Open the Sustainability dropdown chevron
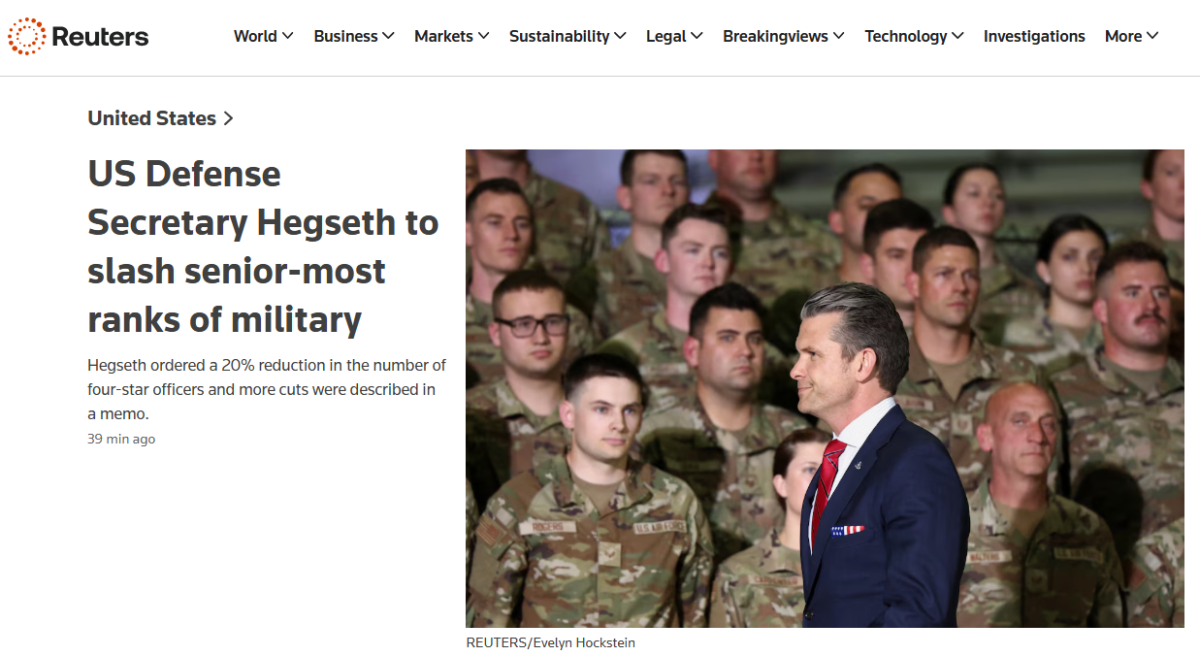This screenshot has height=656, width=1200. pyautogui.click(x=620, y=36)
